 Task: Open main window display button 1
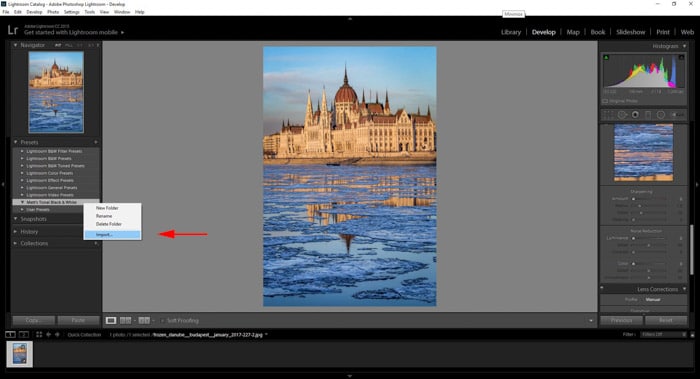(x=10, y=334)
